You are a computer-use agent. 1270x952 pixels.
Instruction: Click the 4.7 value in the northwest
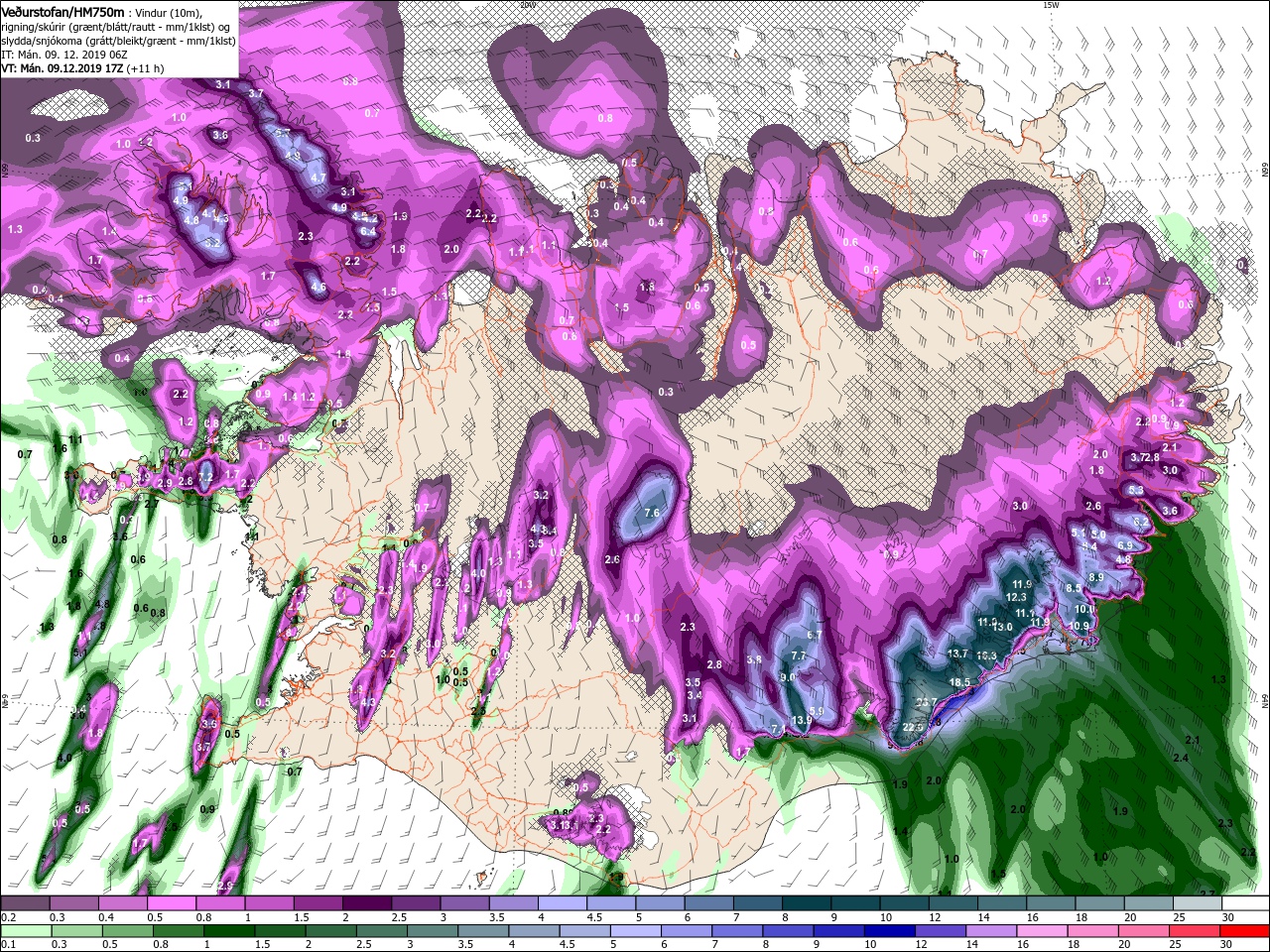click(318, 178)
